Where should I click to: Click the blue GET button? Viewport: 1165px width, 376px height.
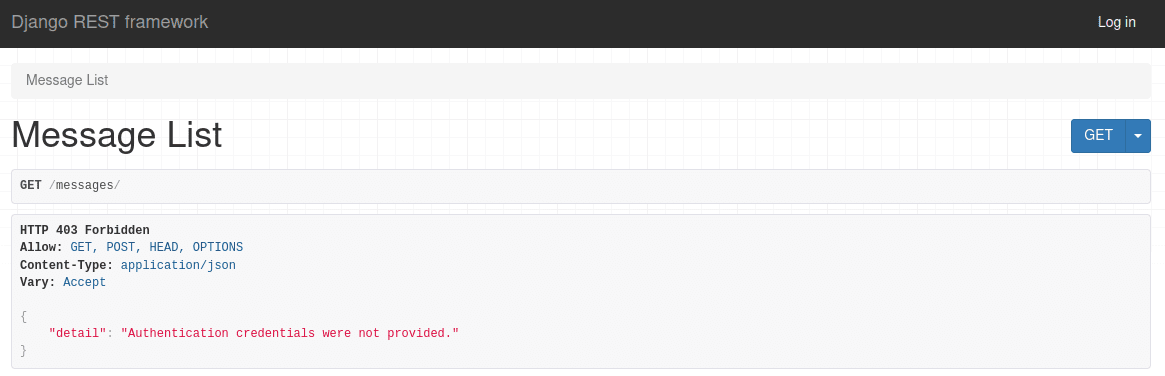pos(1099,135)
